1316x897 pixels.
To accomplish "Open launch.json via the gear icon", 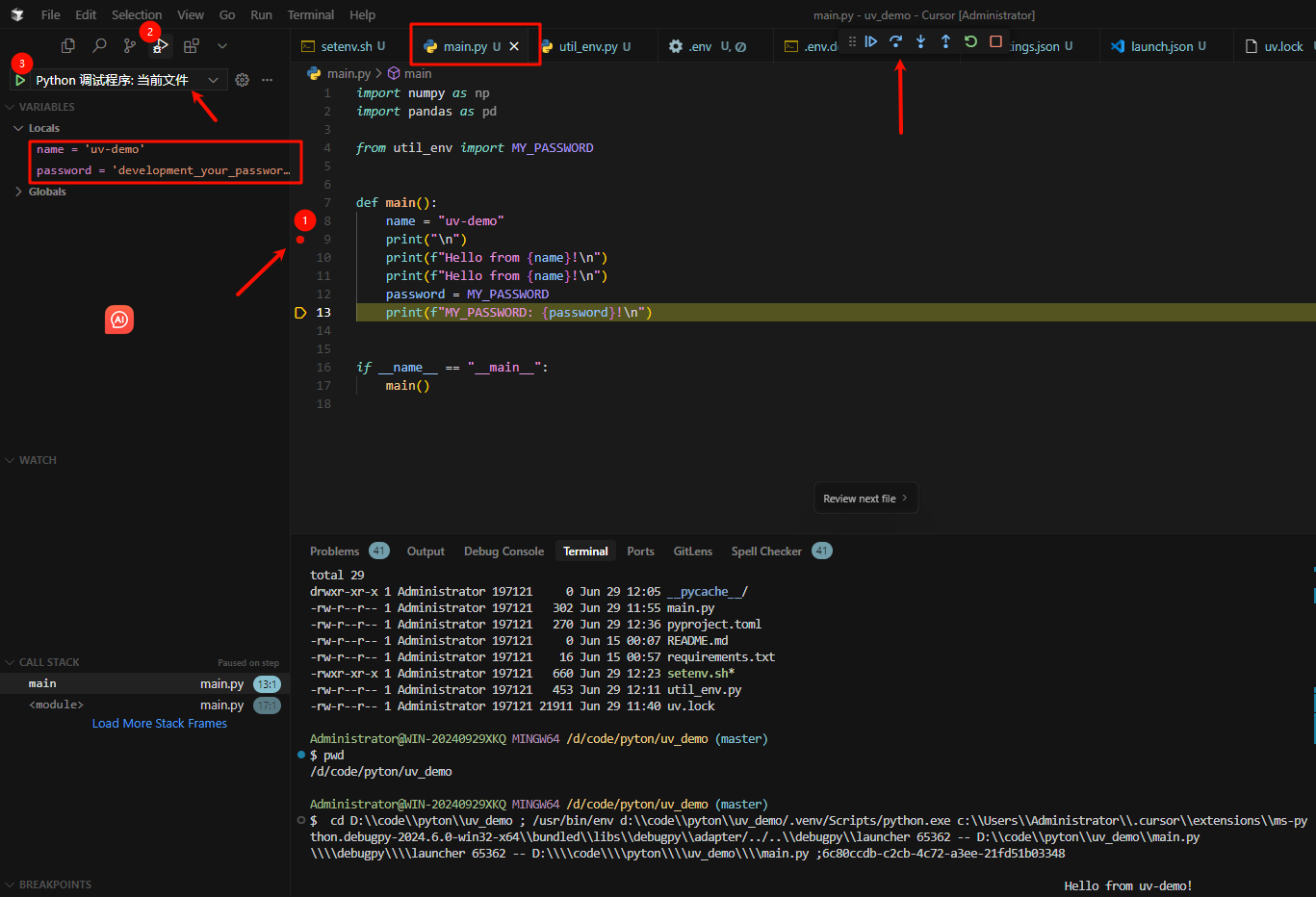I will click(243, 80).
